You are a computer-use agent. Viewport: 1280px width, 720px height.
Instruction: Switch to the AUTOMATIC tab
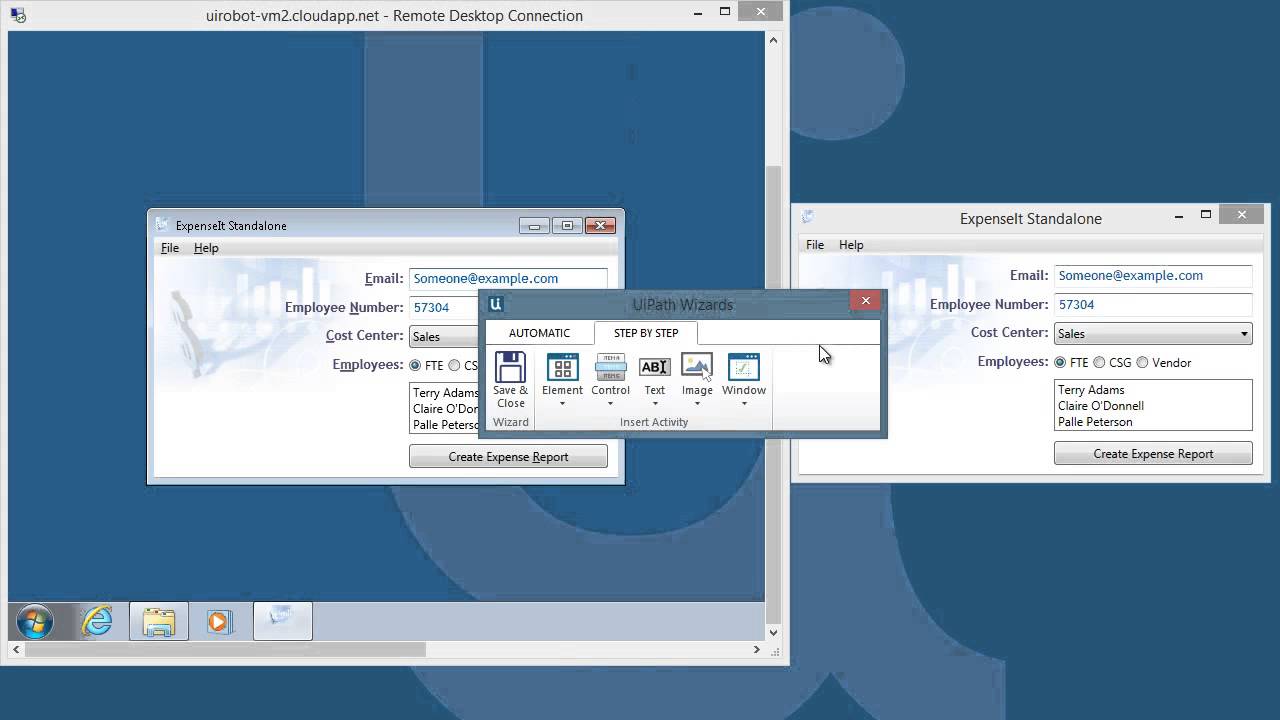point(539,333)
